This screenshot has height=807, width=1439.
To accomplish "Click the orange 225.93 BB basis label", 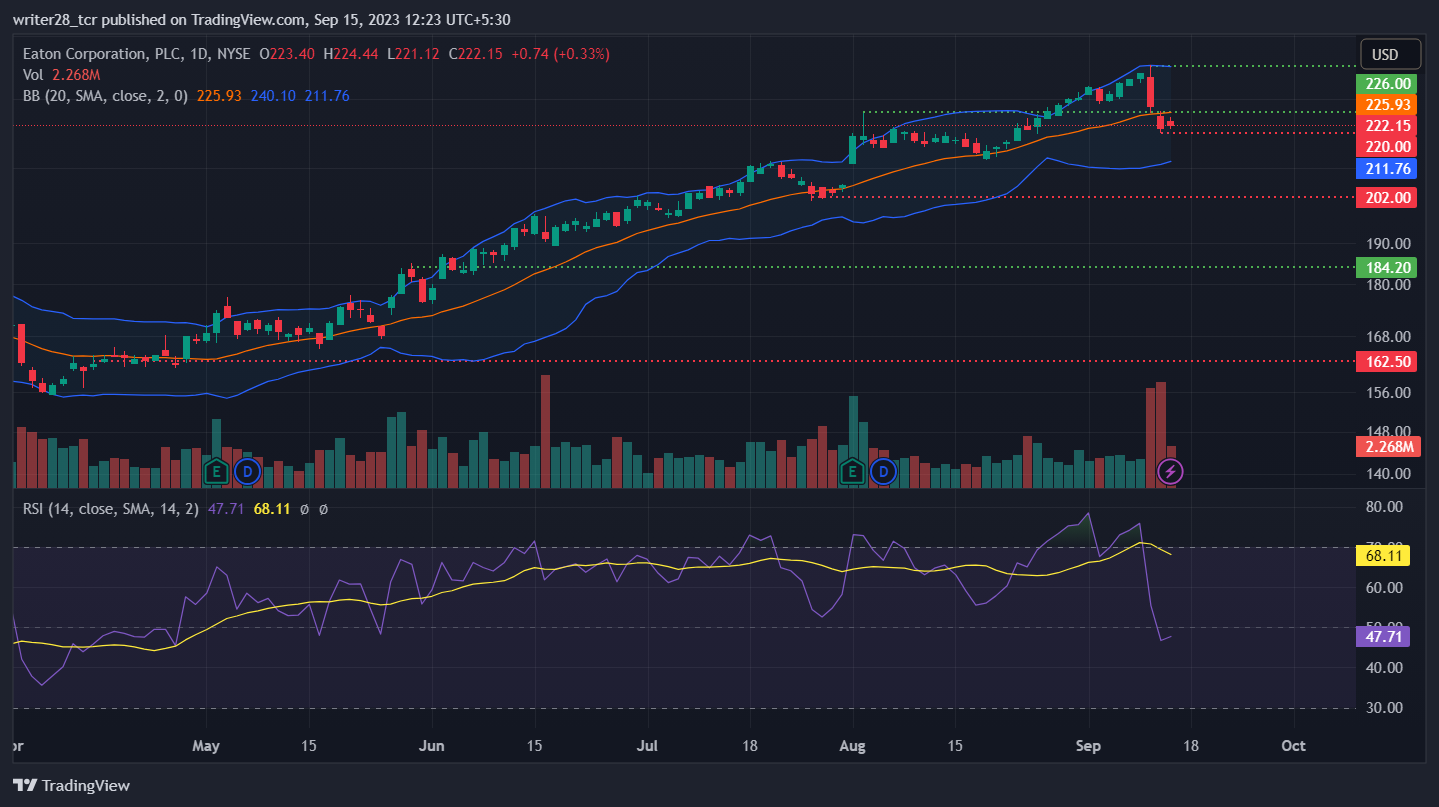I will (1385, 104).
